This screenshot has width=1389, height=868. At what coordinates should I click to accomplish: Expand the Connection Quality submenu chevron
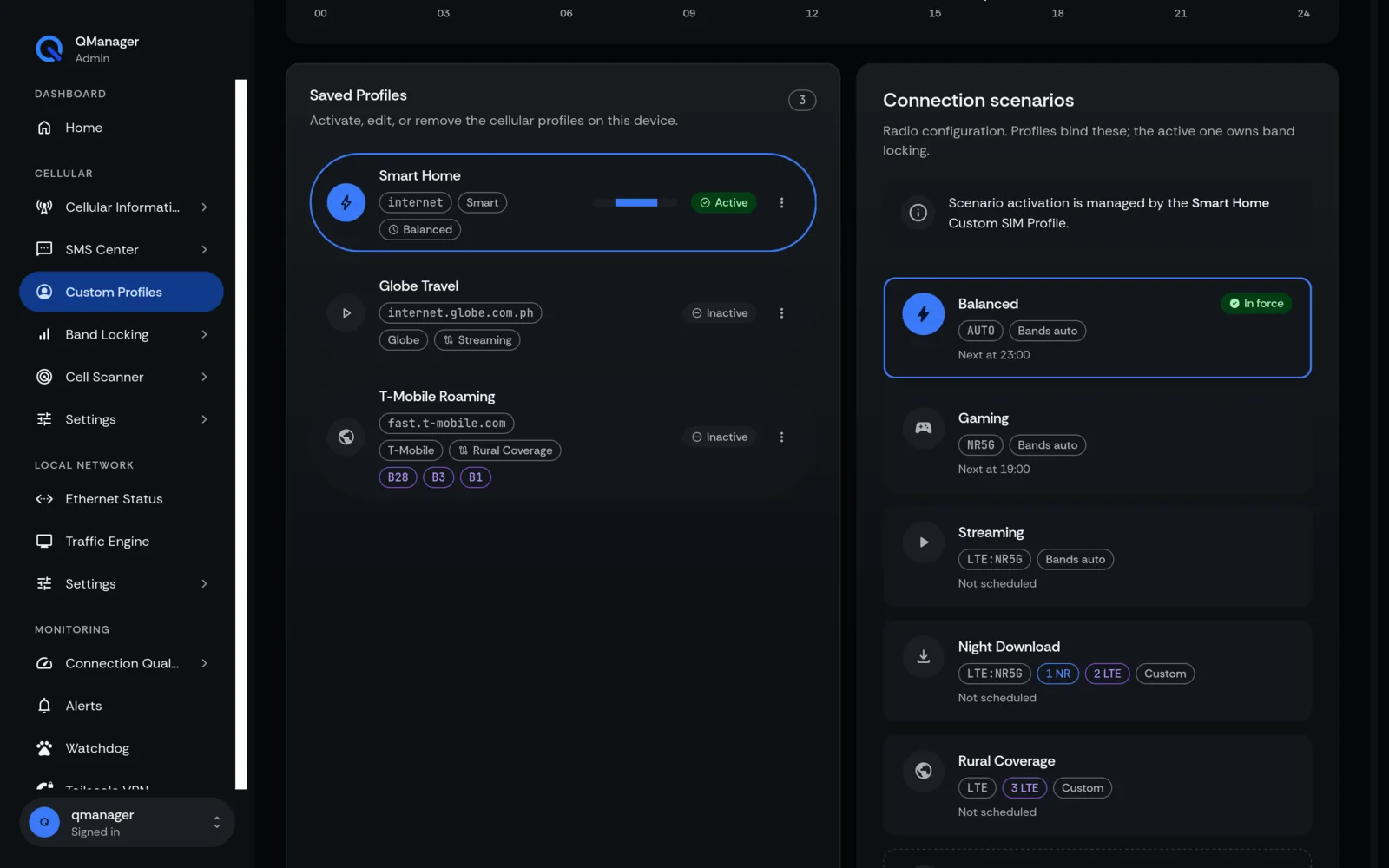(204, 663)
